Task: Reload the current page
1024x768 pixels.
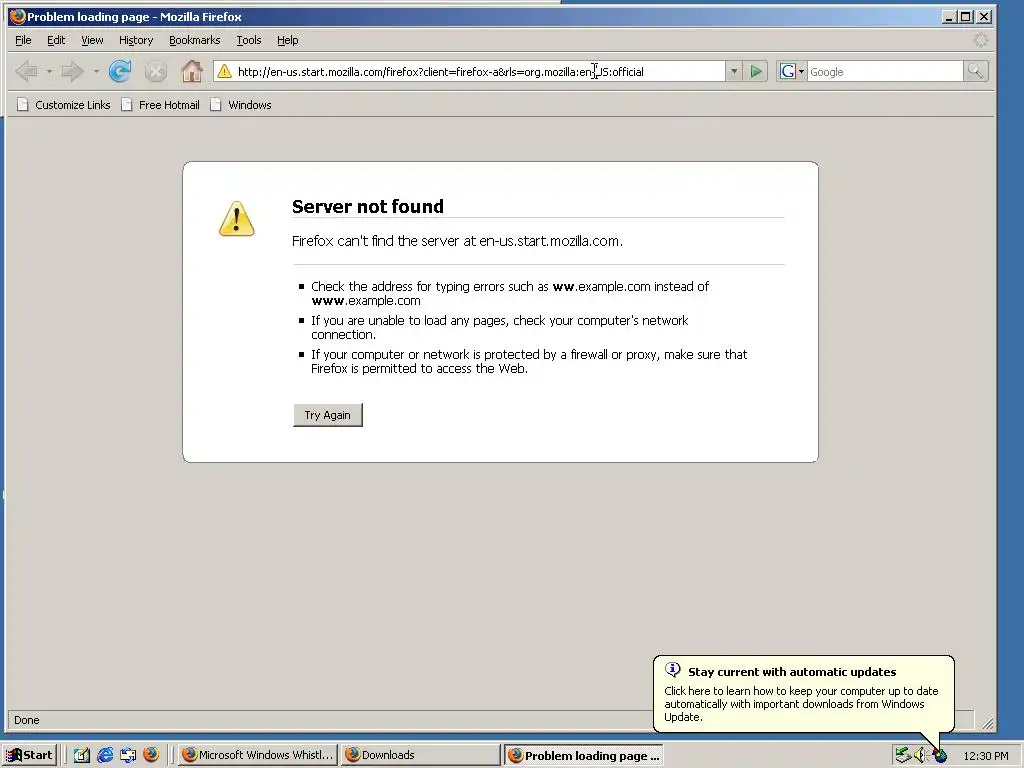Action: tap(120, 71)
